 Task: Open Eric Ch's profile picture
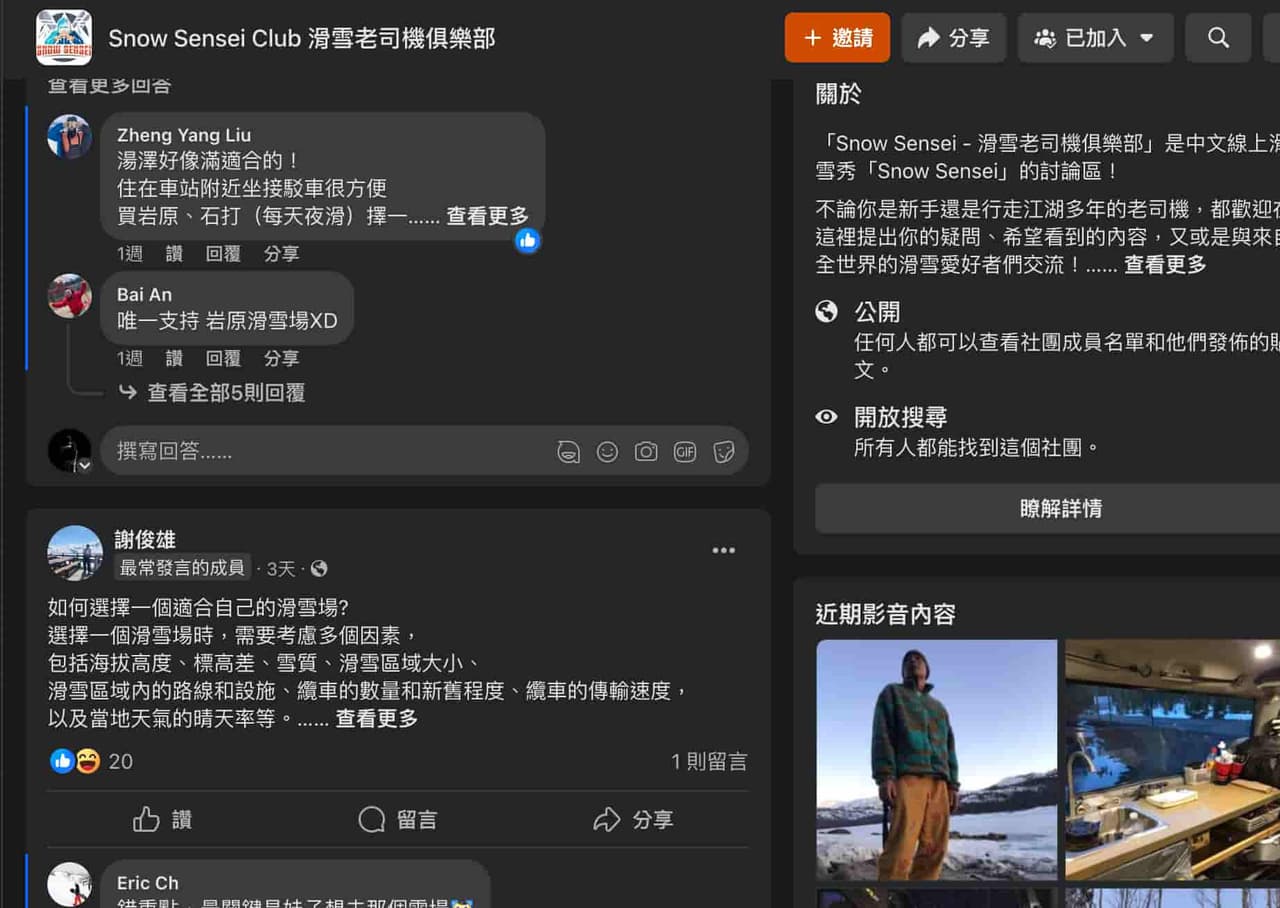(x=70, y=884)
